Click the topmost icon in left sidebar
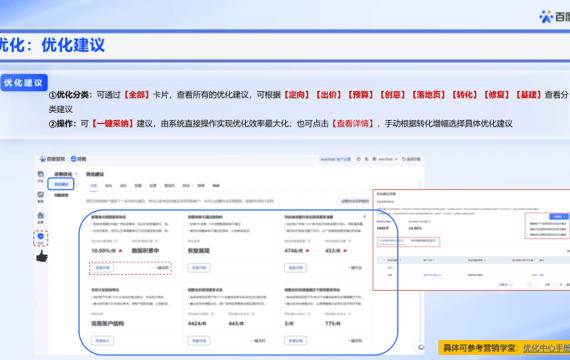 tap(40, 175)
